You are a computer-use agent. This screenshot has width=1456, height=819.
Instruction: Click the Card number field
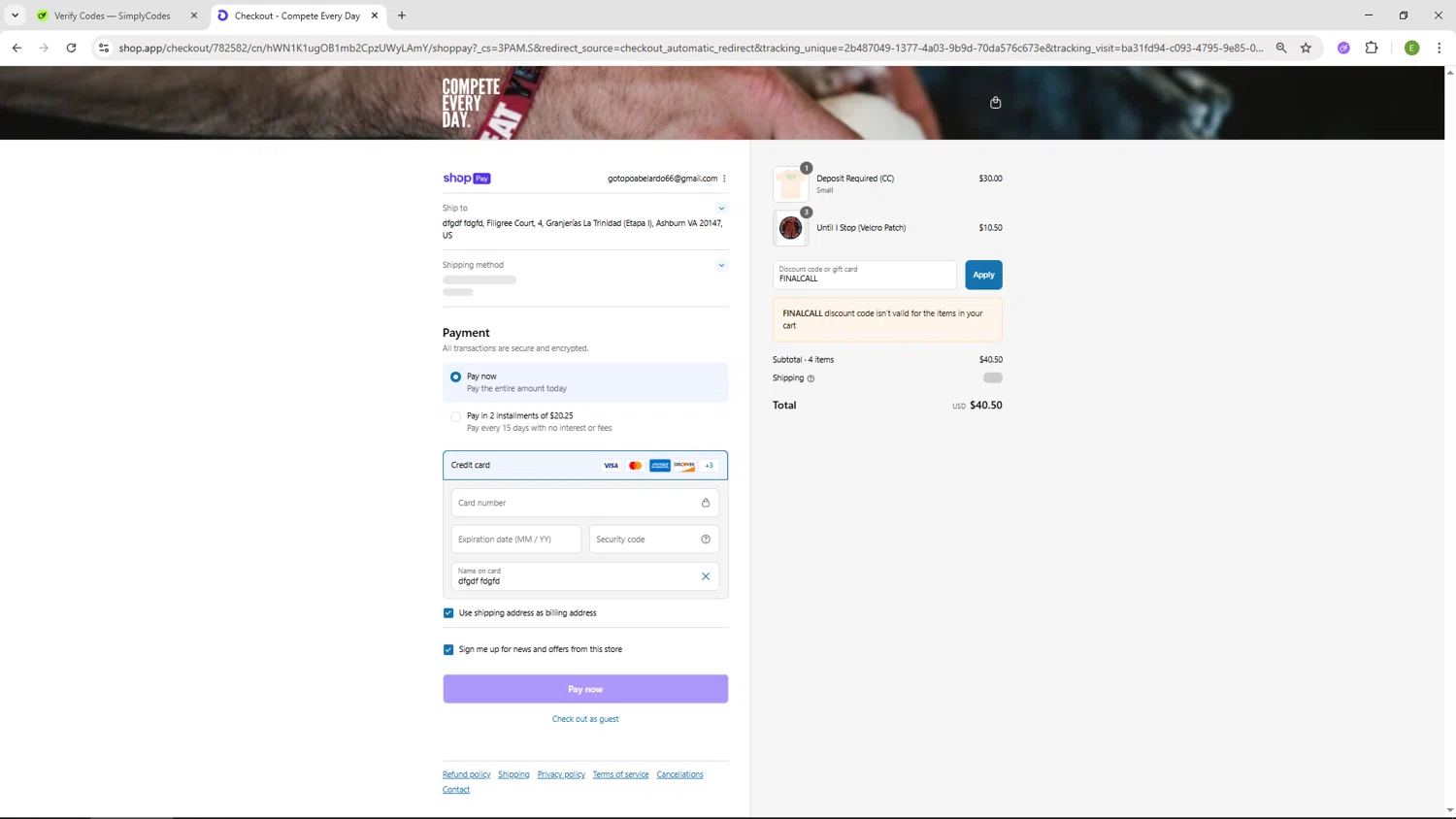click(x=585, y=503)
